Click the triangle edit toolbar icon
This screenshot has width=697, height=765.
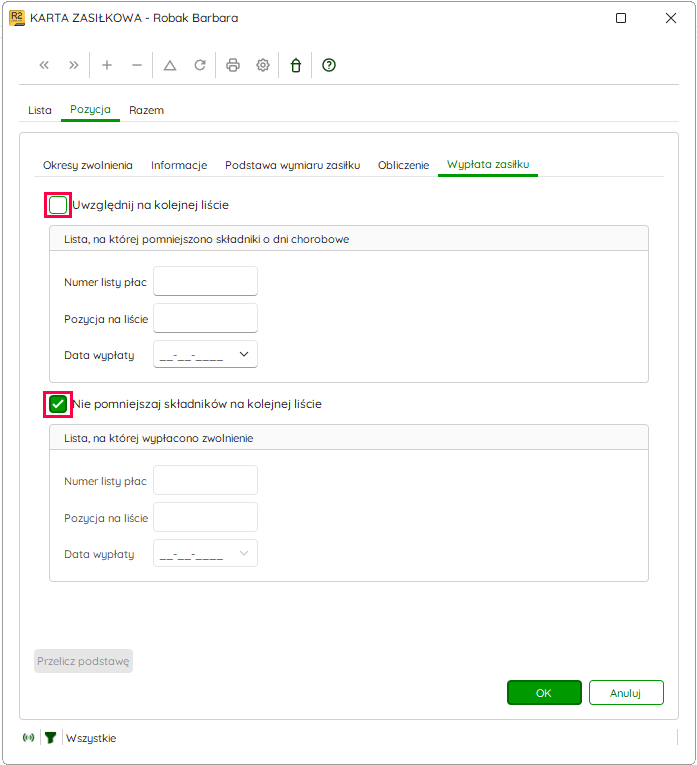tap(170, 65)
